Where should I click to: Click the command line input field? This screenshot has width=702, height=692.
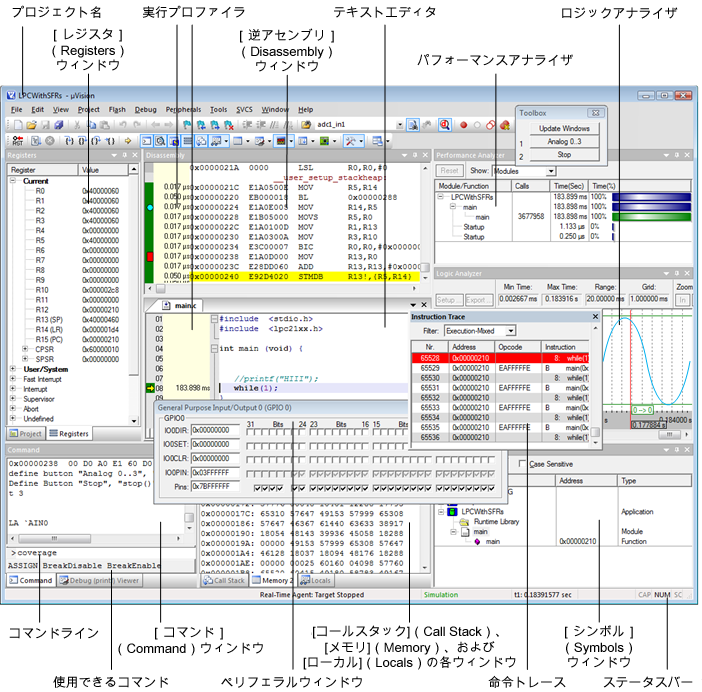(x=101, y=553)
